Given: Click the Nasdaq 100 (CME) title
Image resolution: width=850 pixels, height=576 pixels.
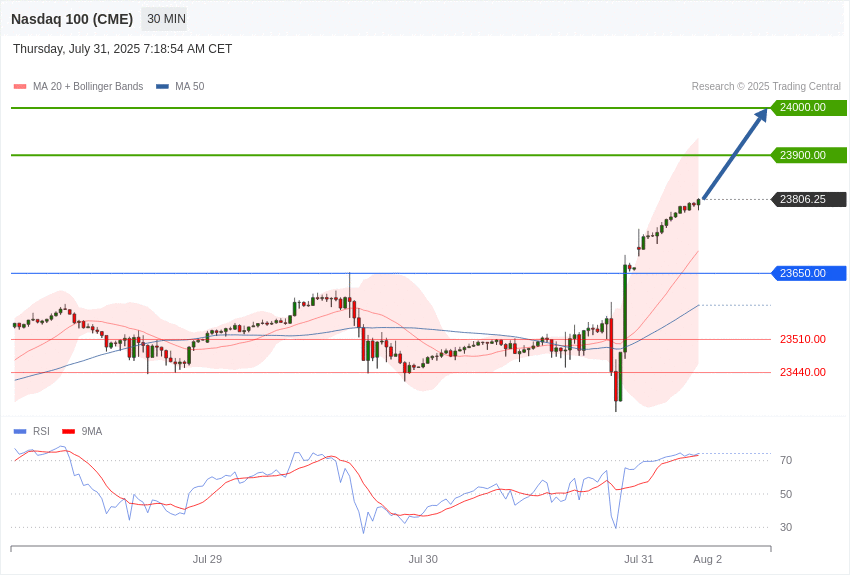Looking at the screenshot, I should point(72,19).
